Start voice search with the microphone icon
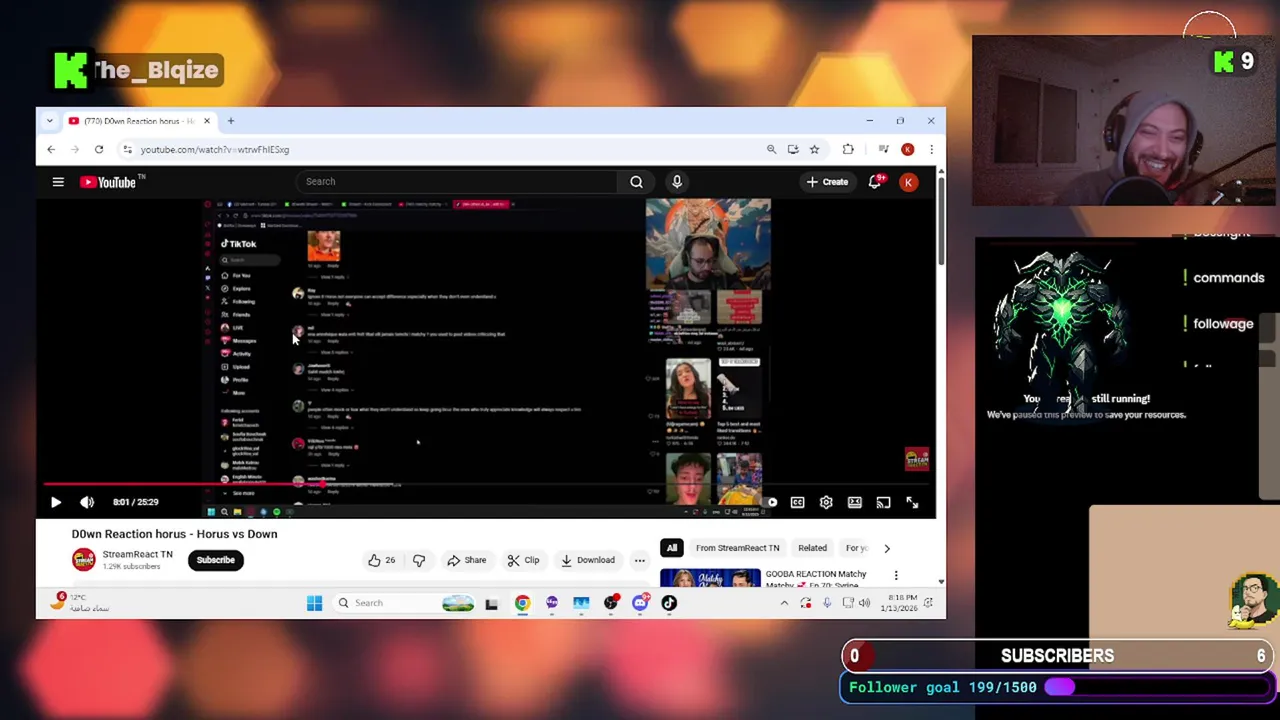This screenshot has height=720, width=1280. 677,182
